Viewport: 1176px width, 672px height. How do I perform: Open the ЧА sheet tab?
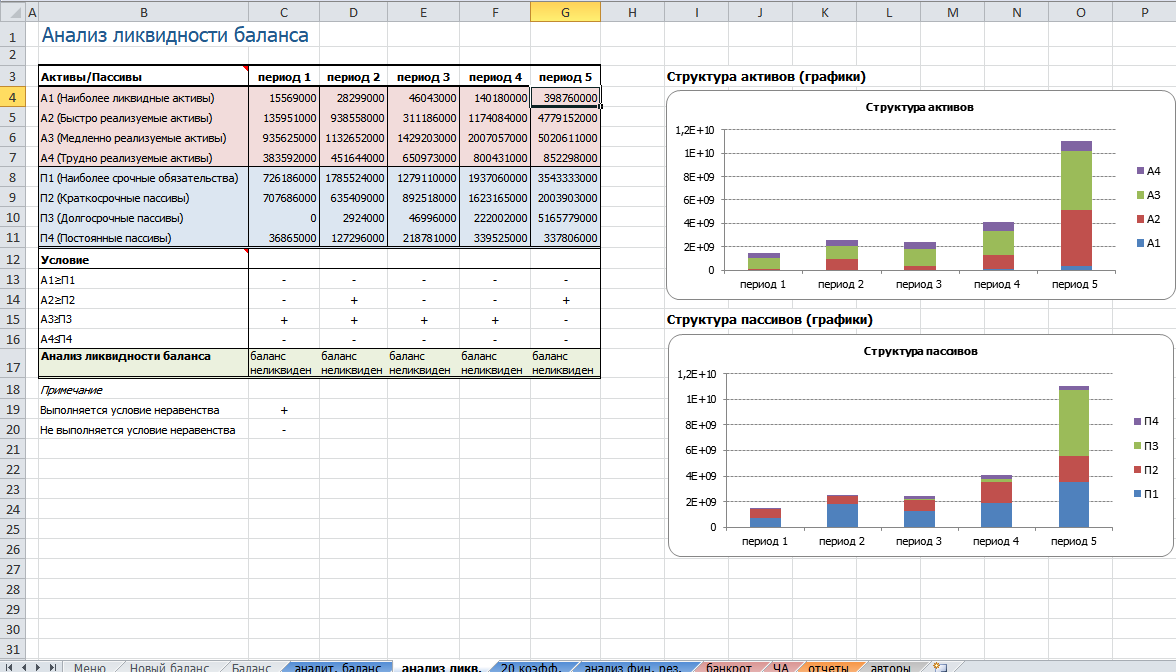[781, 667]
